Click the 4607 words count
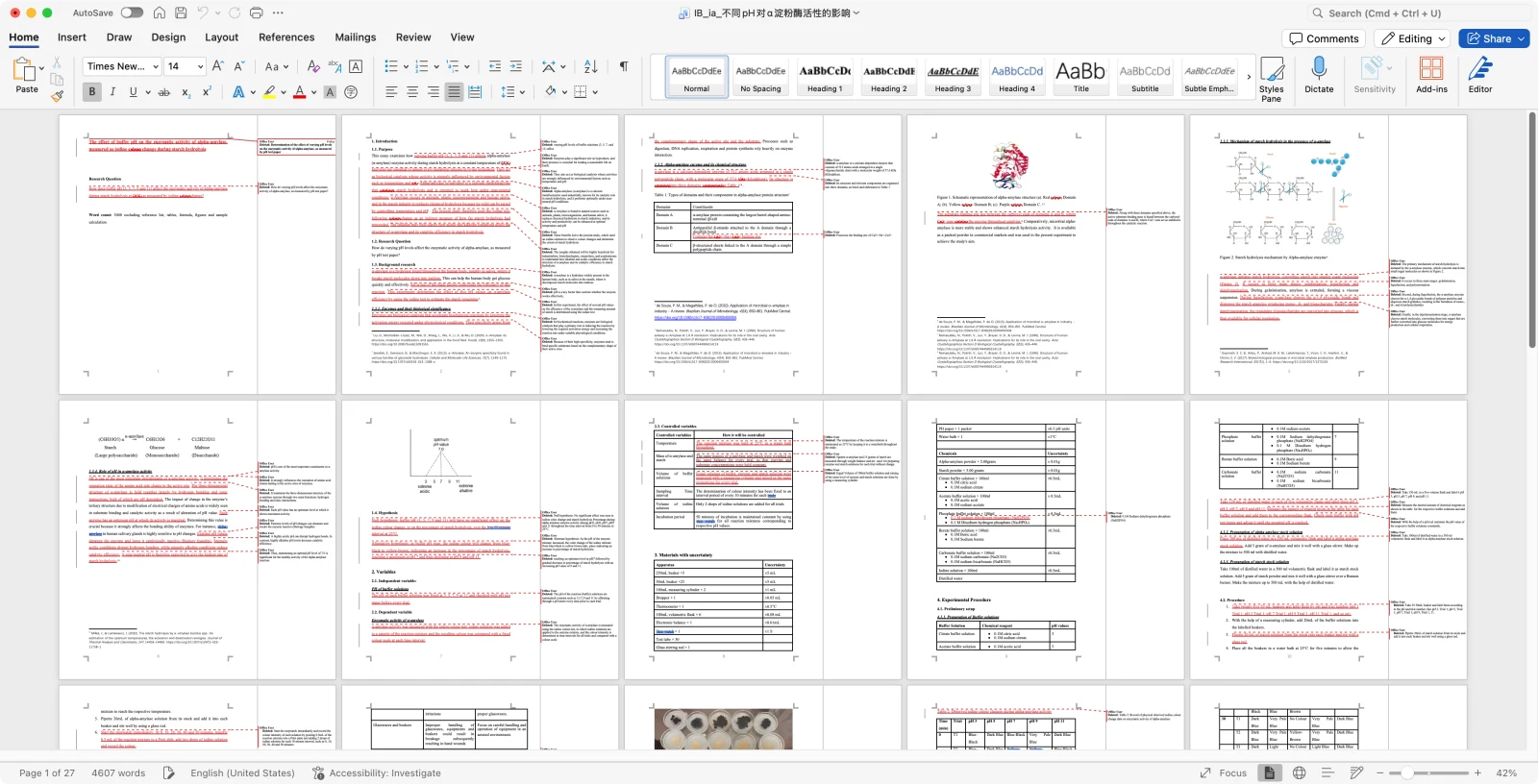The width and height of the screenshot is (1538, 784). [x=118, y=772]
